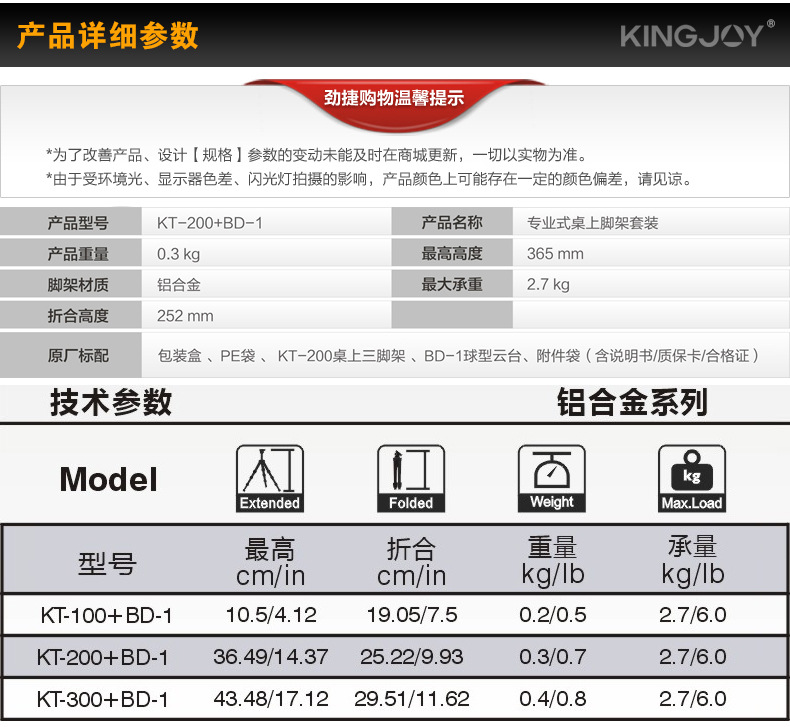This screenshot has height=727, width=790.
Task: Click the 产品重量 label cell
Action: pos(71,253)
